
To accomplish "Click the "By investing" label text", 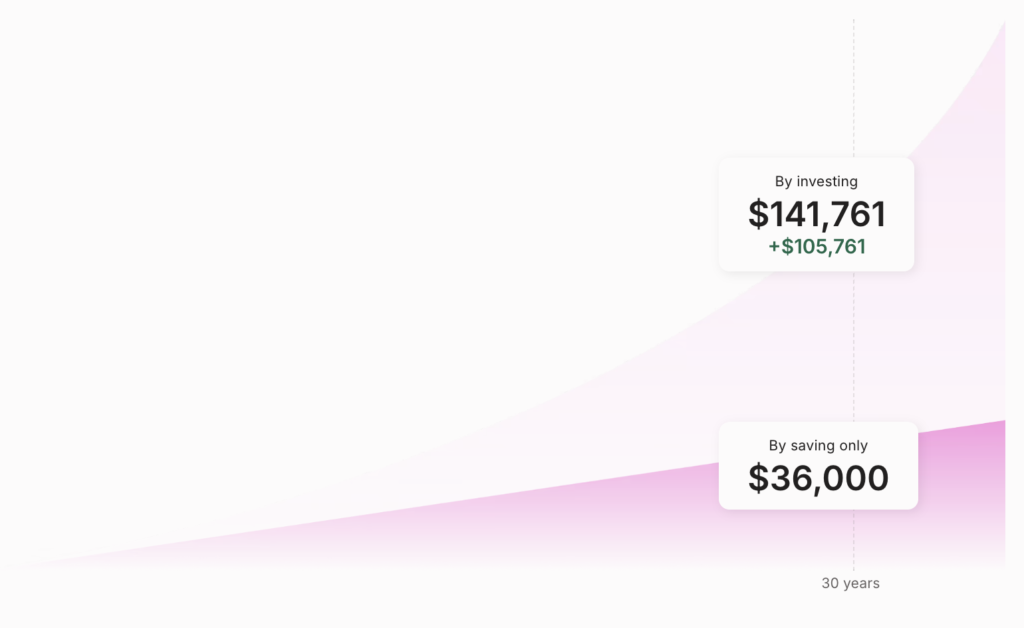I will [x=816, y=181].
